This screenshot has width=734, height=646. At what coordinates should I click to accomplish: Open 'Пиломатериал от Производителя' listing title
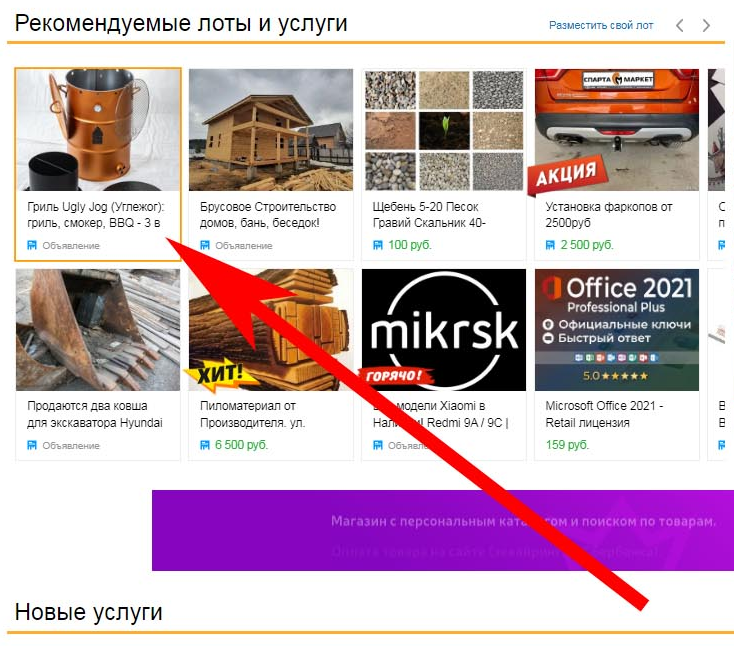(x=252, y=414)
